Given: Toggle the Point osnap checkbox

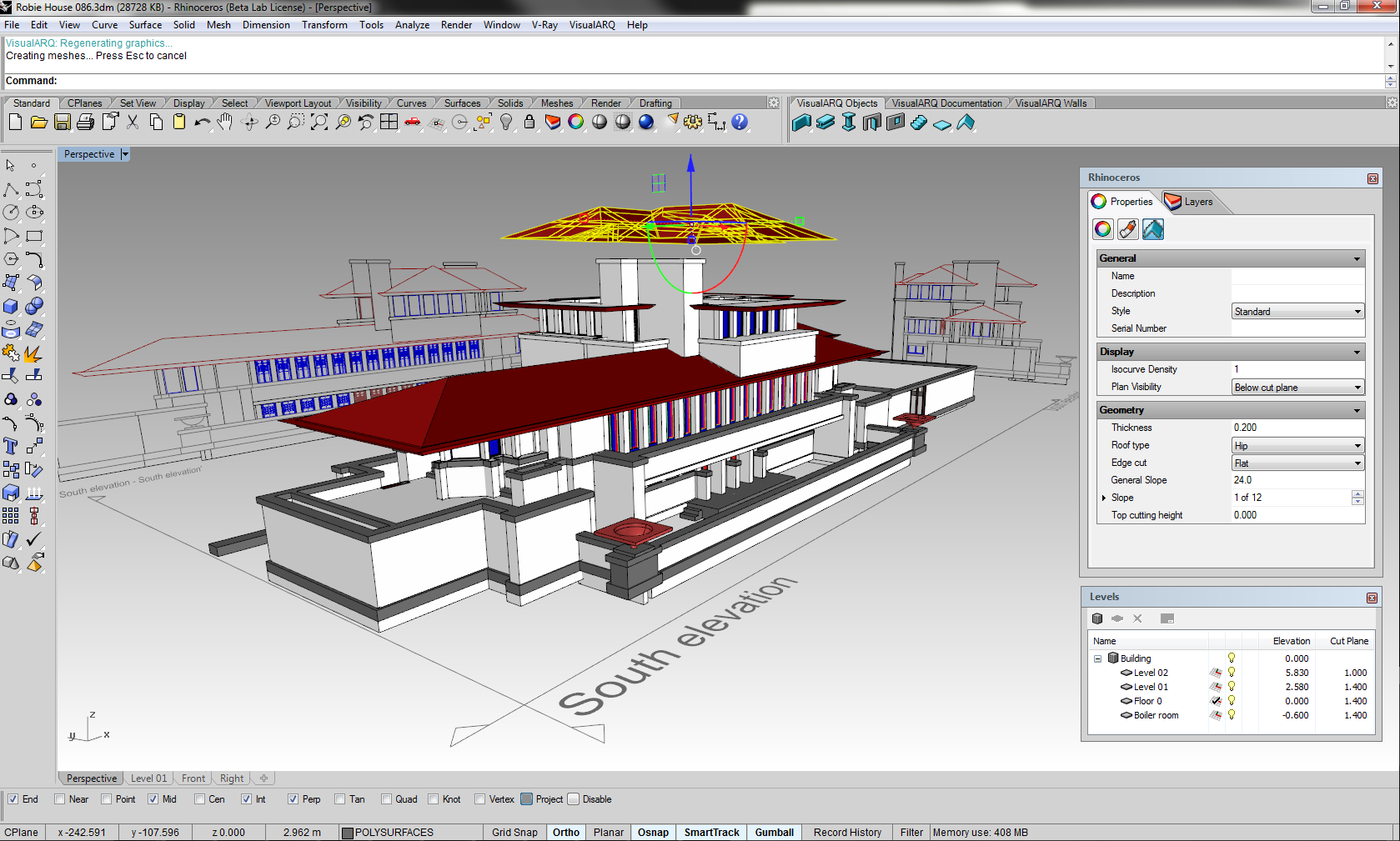Looking at the screenshot, I should (106, 799).
